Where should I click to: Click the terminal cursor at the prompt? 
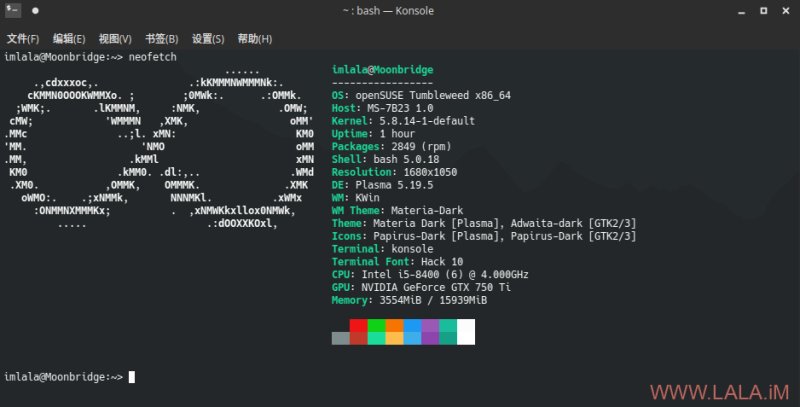click(132, 377)
